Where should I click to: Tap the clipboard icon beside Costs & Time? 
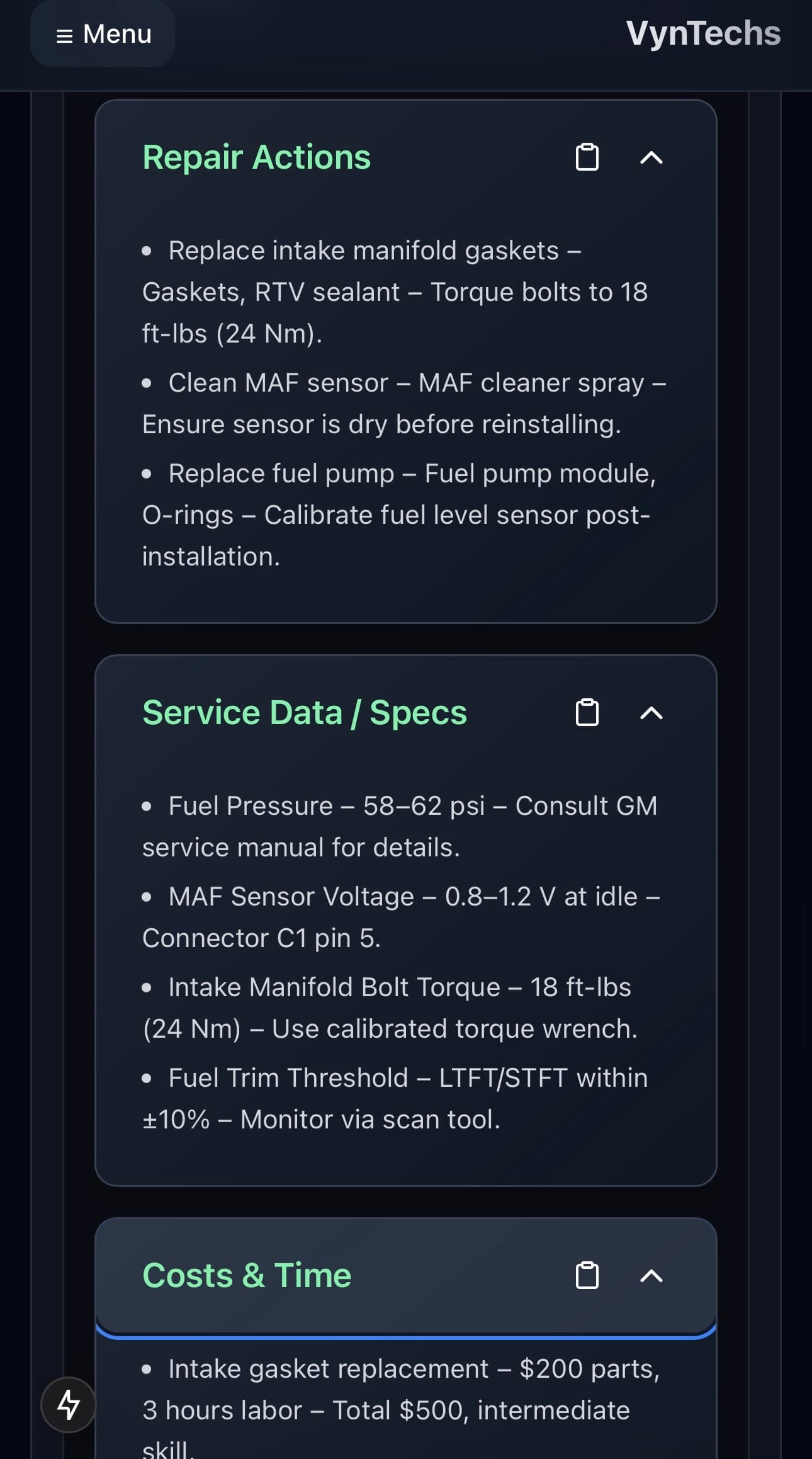coord(587,1276)
